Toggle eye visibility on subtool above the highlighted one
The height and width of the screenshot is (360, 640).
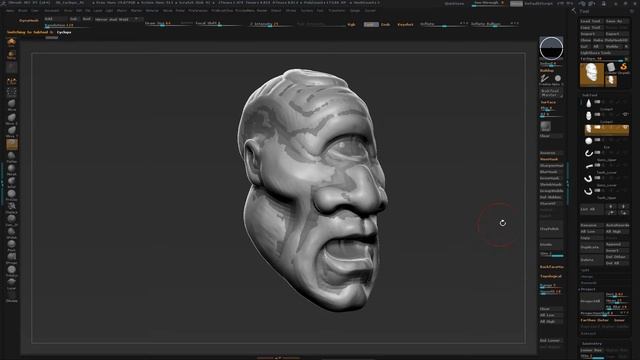(625, 115)
